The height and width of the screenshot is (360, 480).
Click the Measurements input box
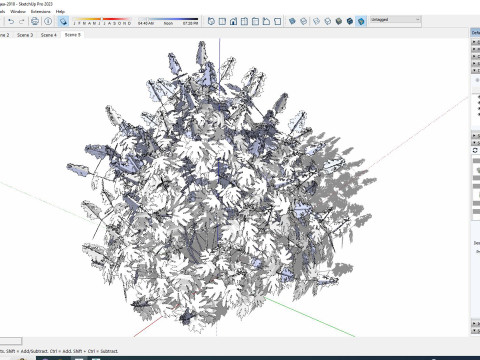pos(11,341)
